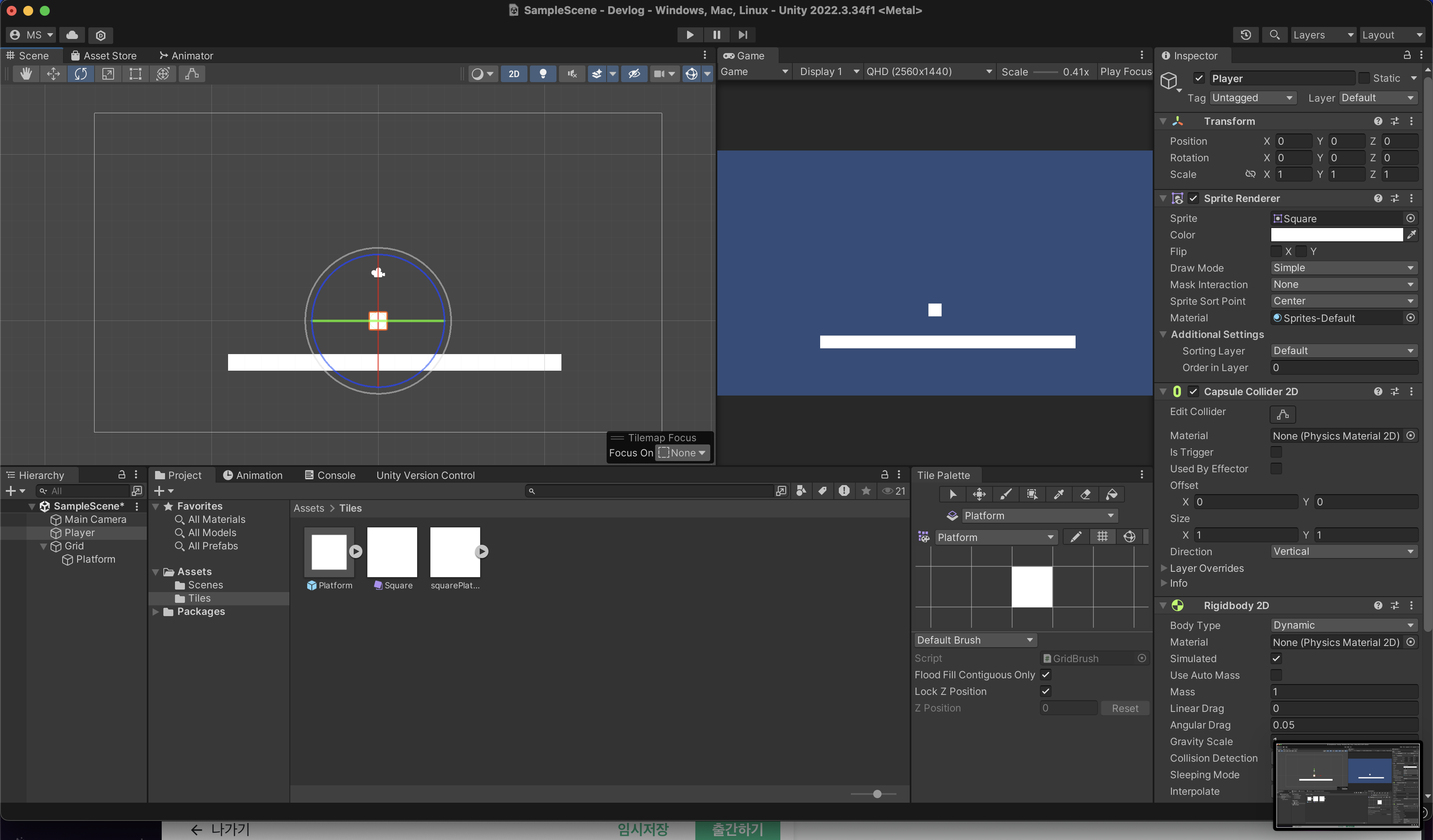This screenshot has height=840, width=1433.
Task: Uncheck Lock Z Position in brush settings
Action: [x=1045, y=691]
